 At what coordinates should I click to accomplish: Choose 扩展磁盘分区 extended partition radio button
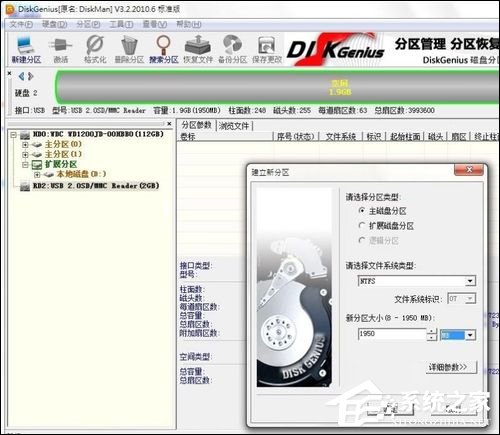point(362,226)
